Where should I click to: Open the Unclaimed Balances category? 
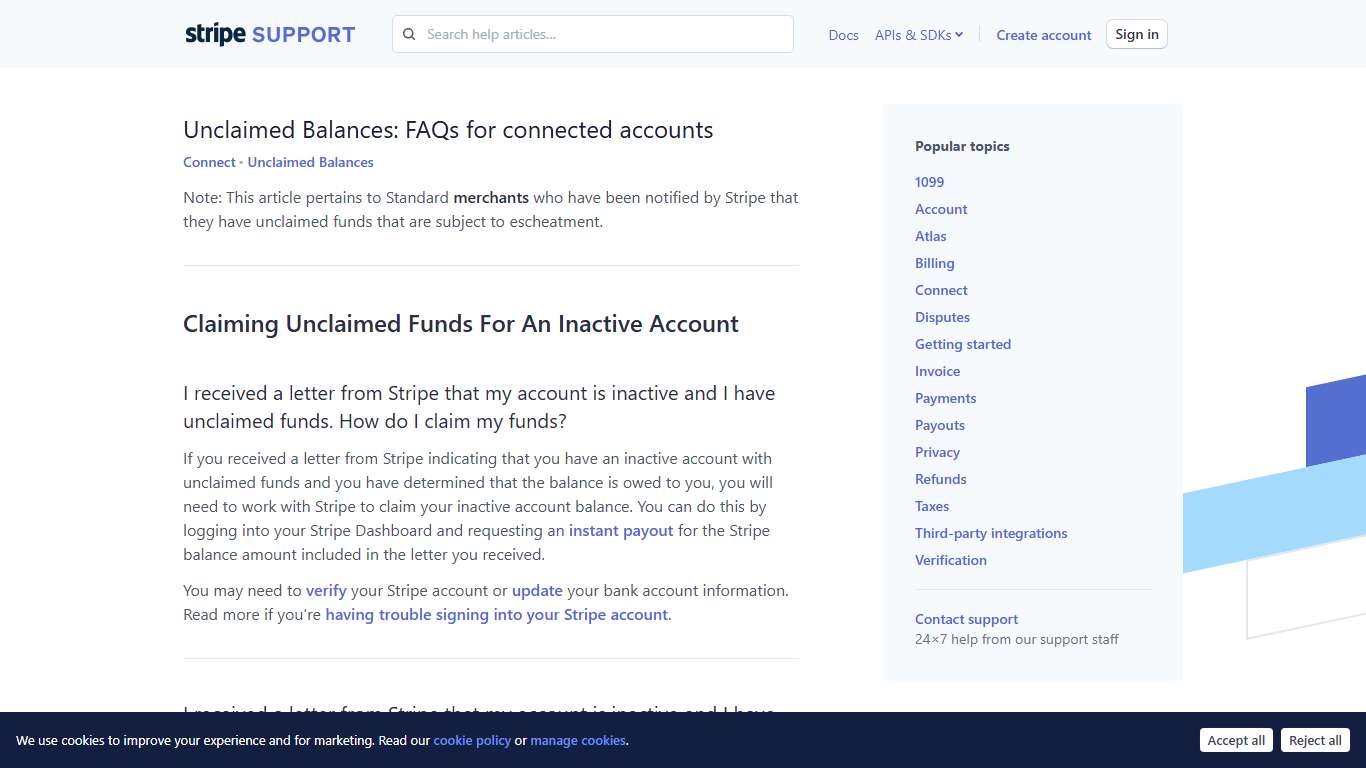(310, 162)
